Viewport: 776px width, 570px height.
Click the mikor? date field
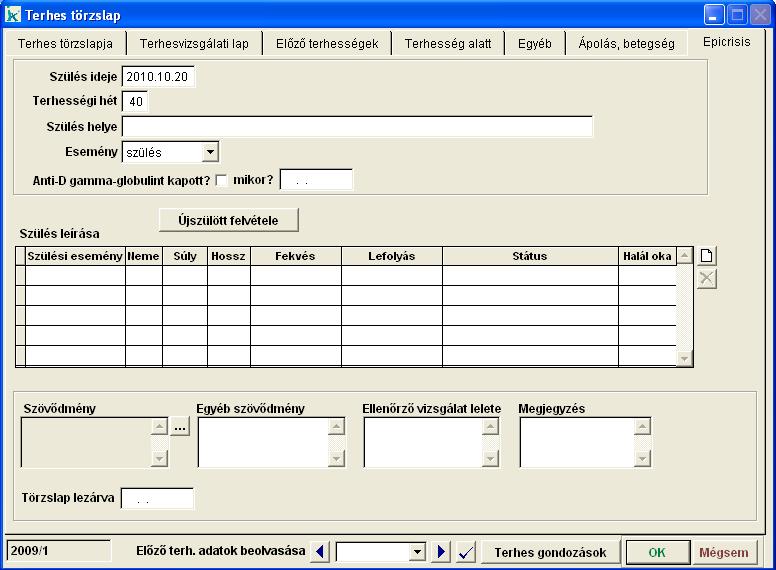316,180
